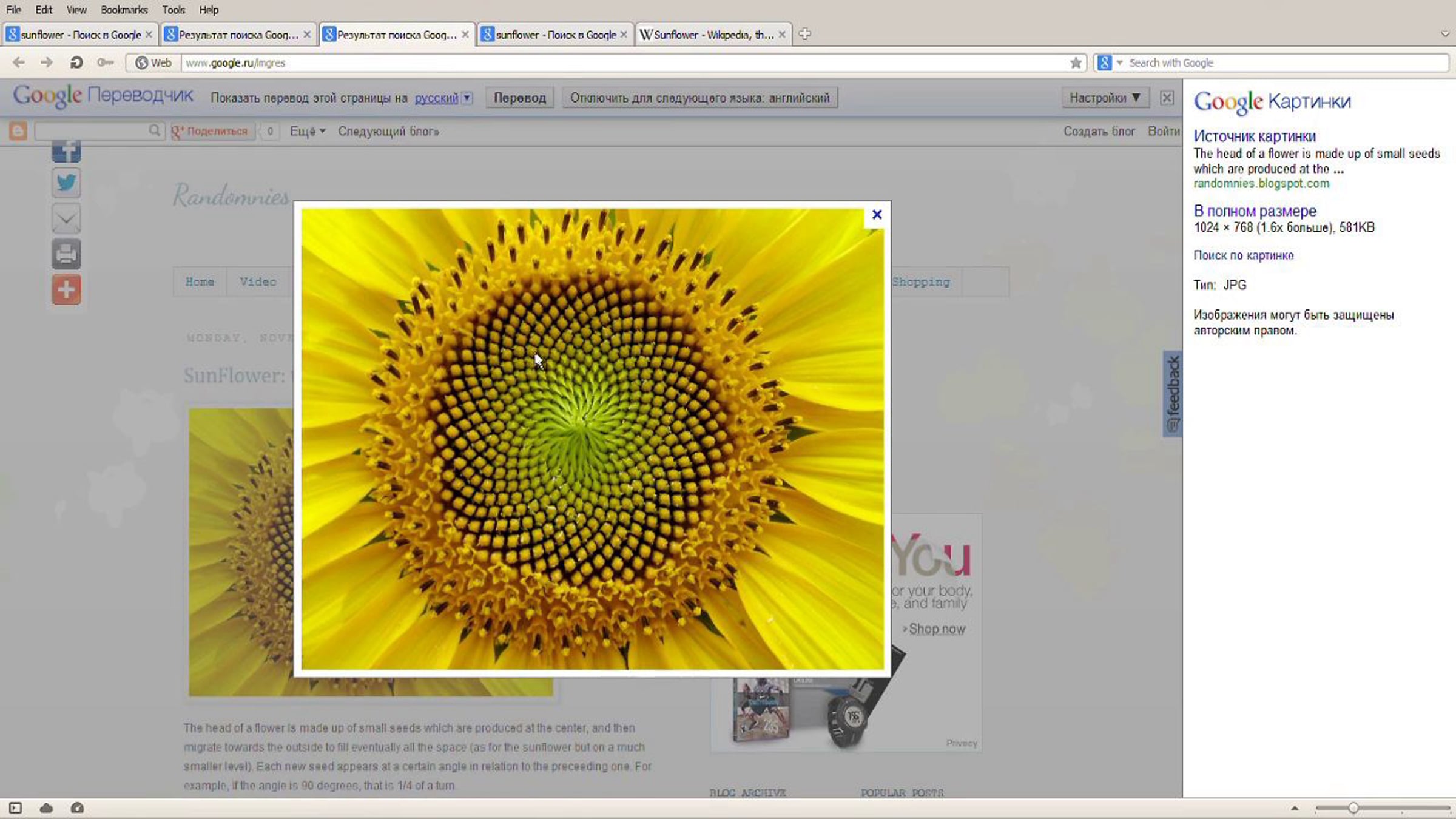
Task: Open the Video blog navigation tab
Action: [x=258, y=281]
